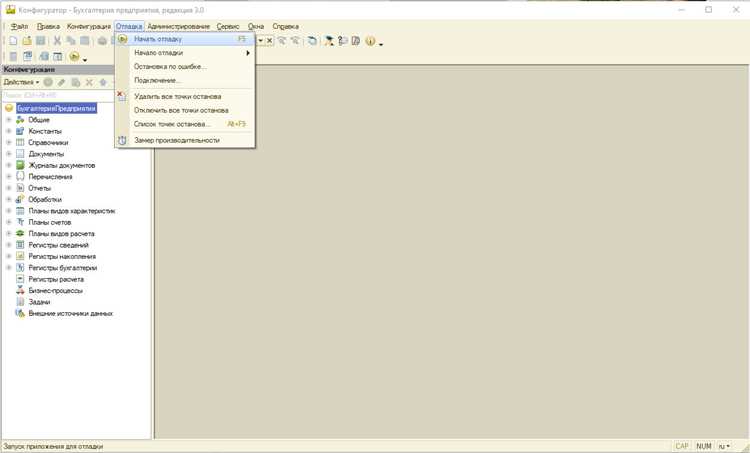Open the Действия dropdown

coord(21,82)
